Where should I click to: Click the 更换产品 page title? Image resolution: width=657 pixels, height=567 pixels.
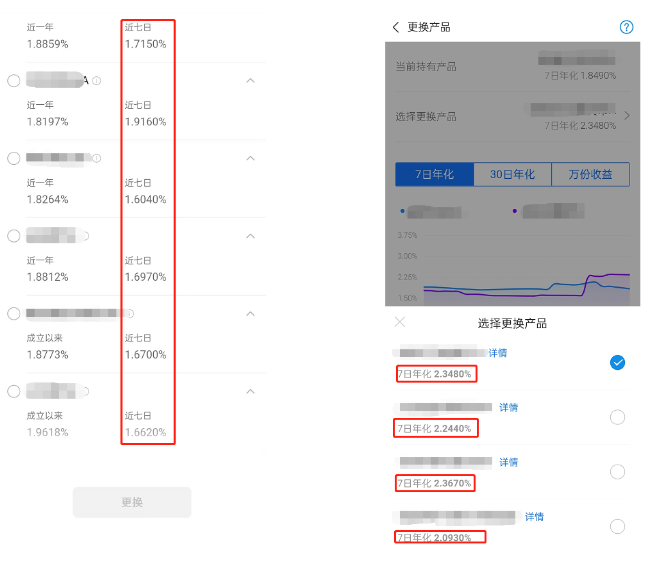pos(429,27)
